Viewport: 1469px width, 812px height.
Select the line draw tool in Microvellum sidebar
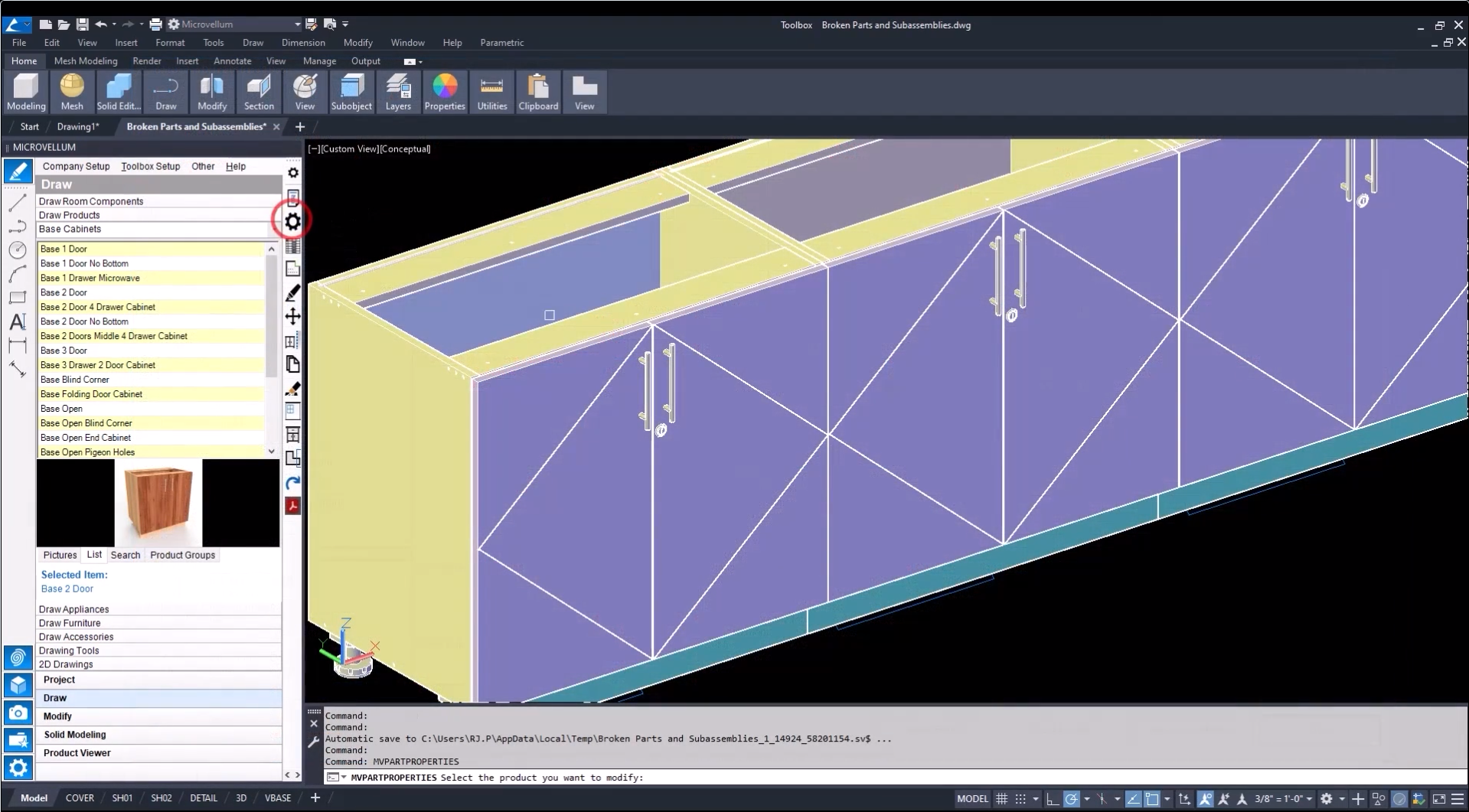coord(18,203)
